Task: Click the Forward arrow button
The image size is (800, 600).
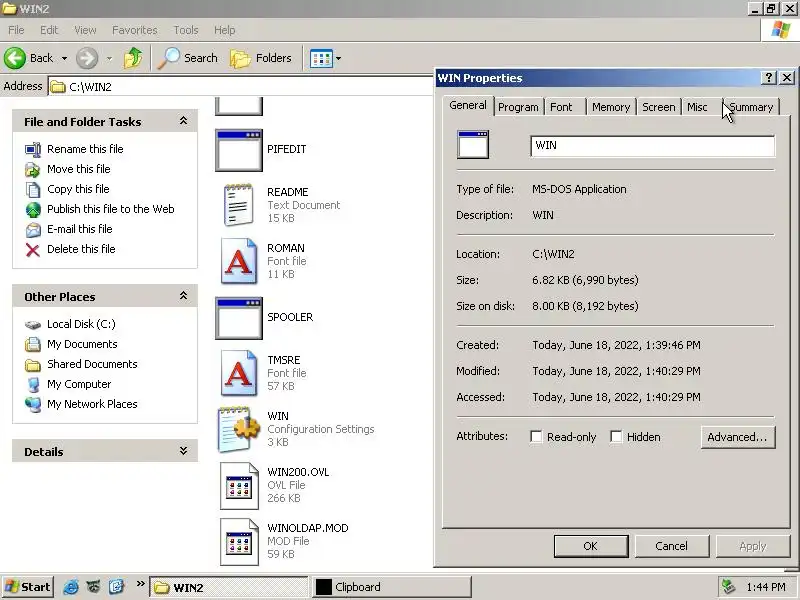Action: click(x=87, y=58)
